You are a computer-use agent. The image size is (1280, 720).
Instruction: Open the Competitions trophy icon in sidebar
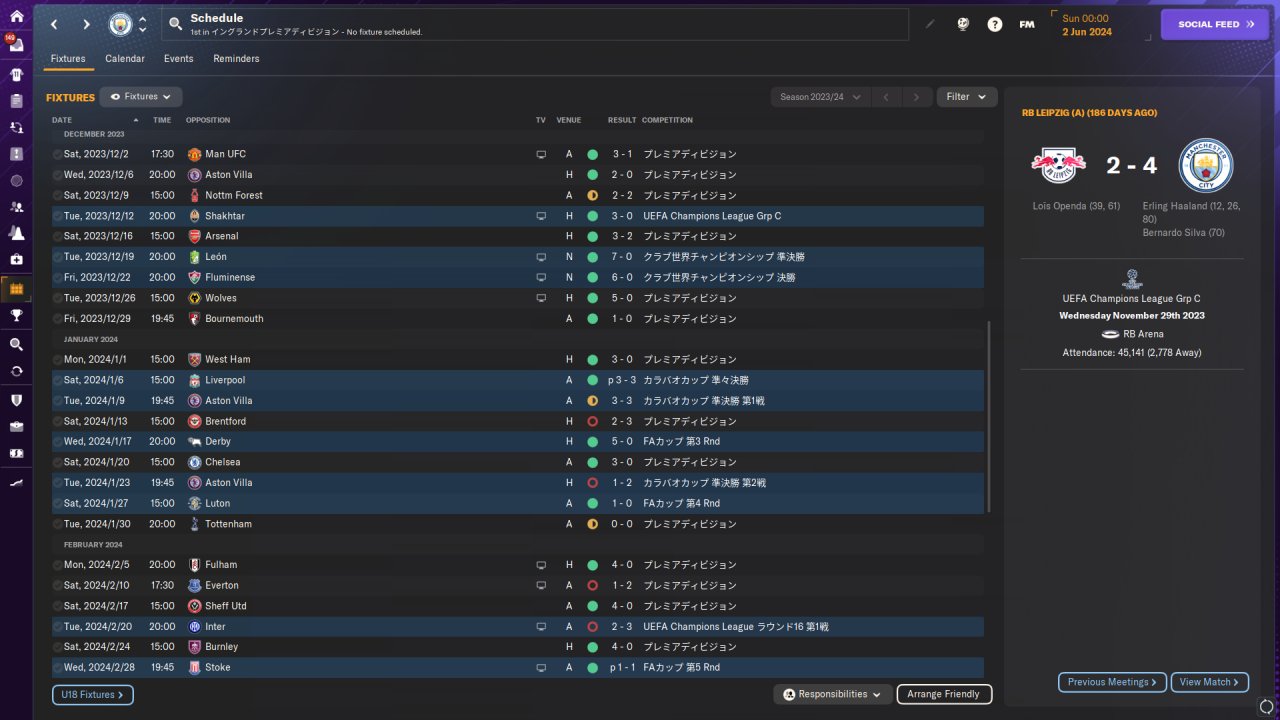pyautogui.click(x=16, y=316)
